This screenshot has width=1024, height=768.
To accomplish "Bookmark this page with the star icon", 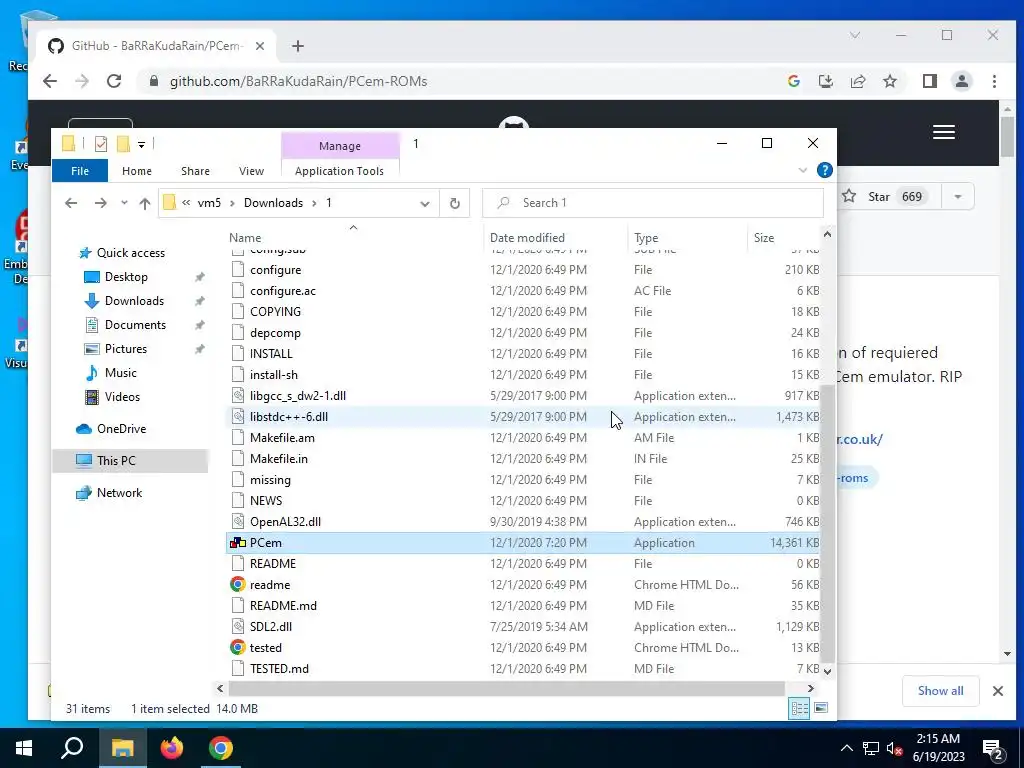I will [890, 81].
